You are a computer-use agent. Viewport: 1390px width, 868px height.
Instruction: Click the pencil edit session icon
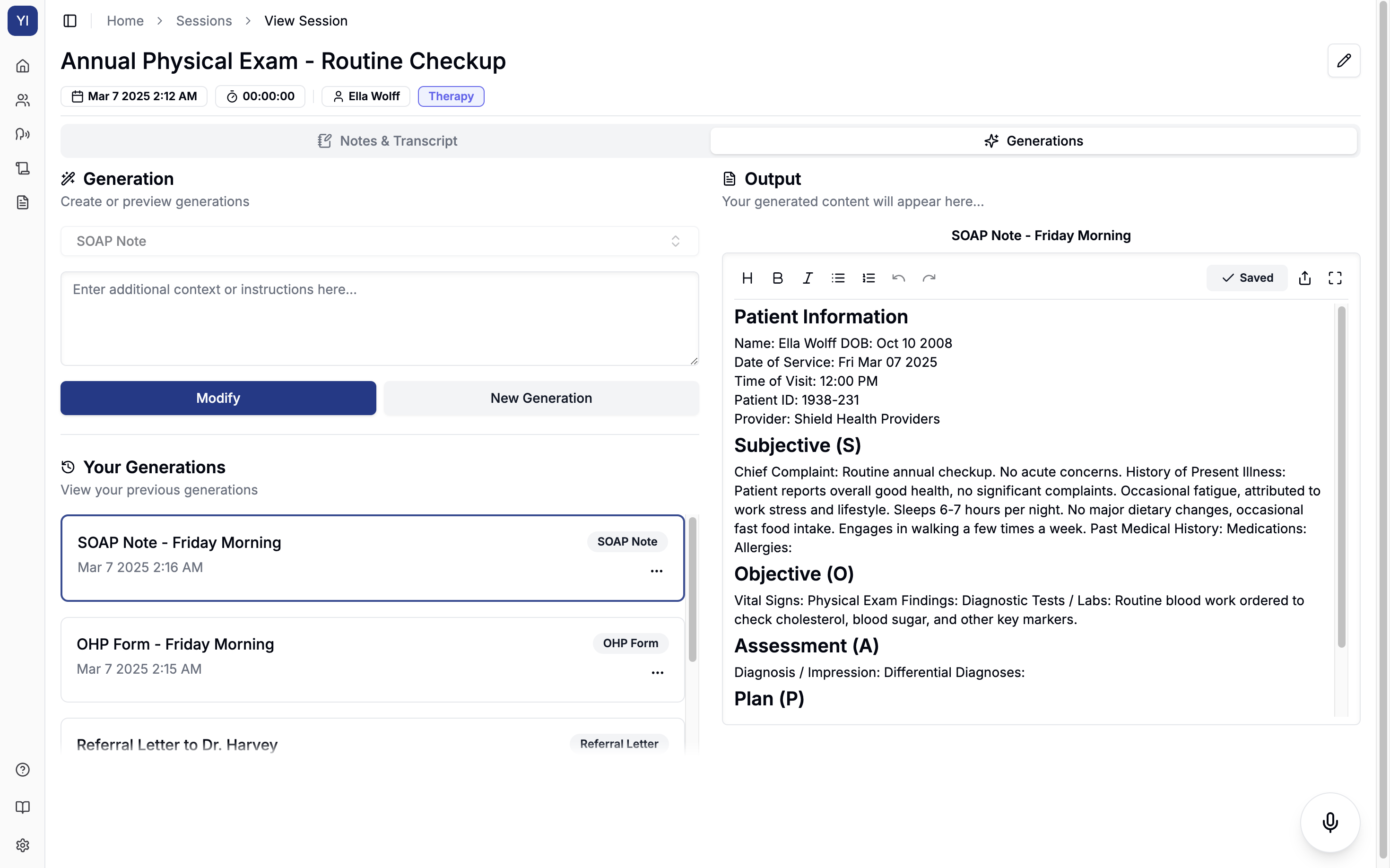1343,61
